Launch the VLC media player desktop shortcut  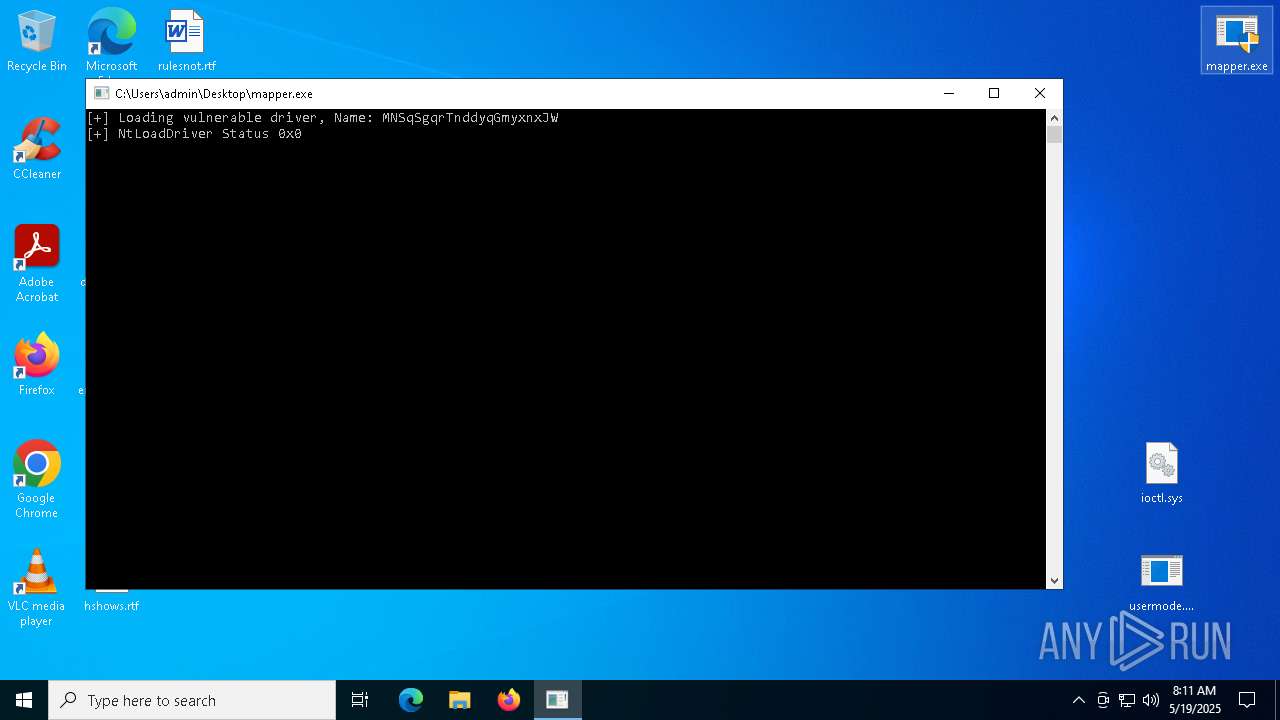pyautogui.click(x=37, y=588)
